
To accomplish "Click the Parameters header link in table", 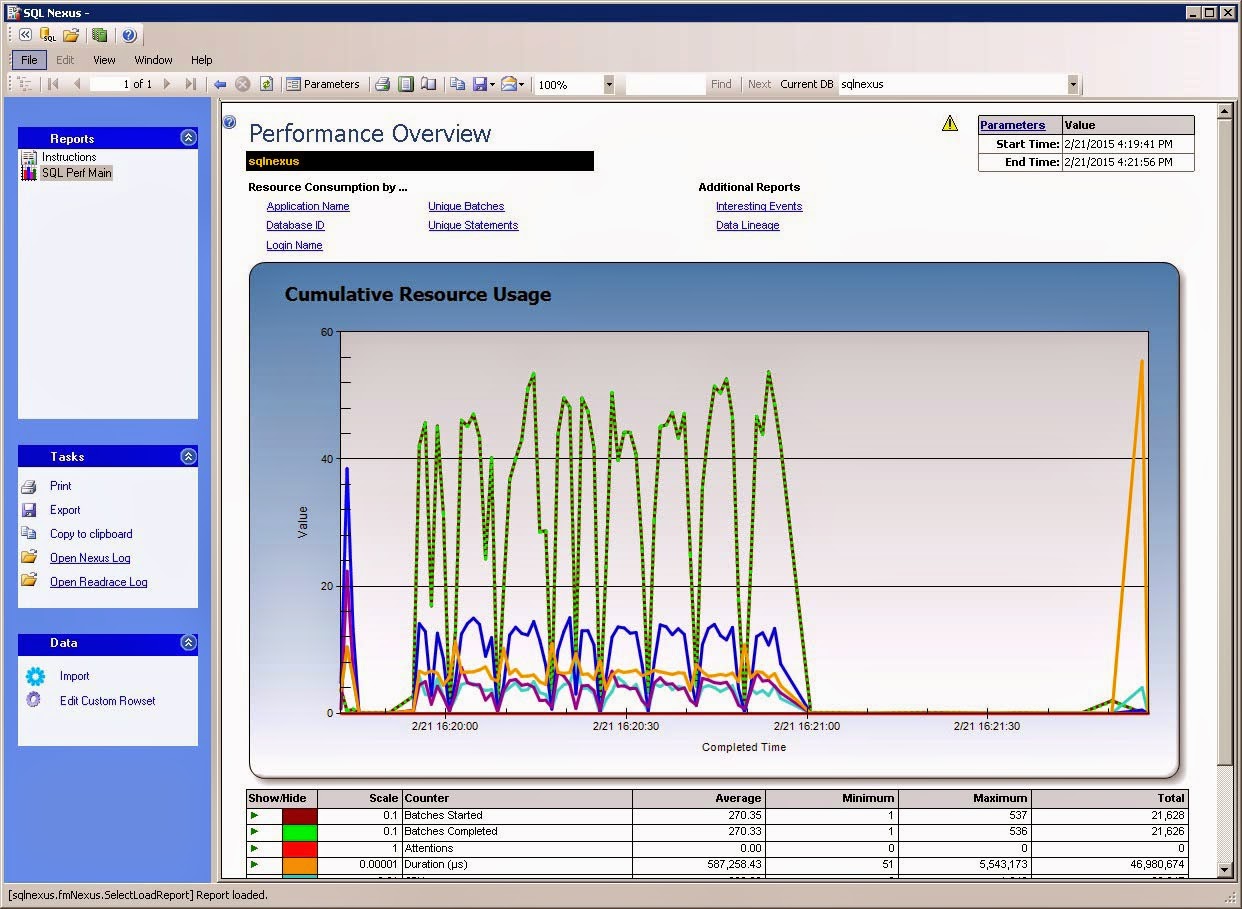I will 1012,125.
